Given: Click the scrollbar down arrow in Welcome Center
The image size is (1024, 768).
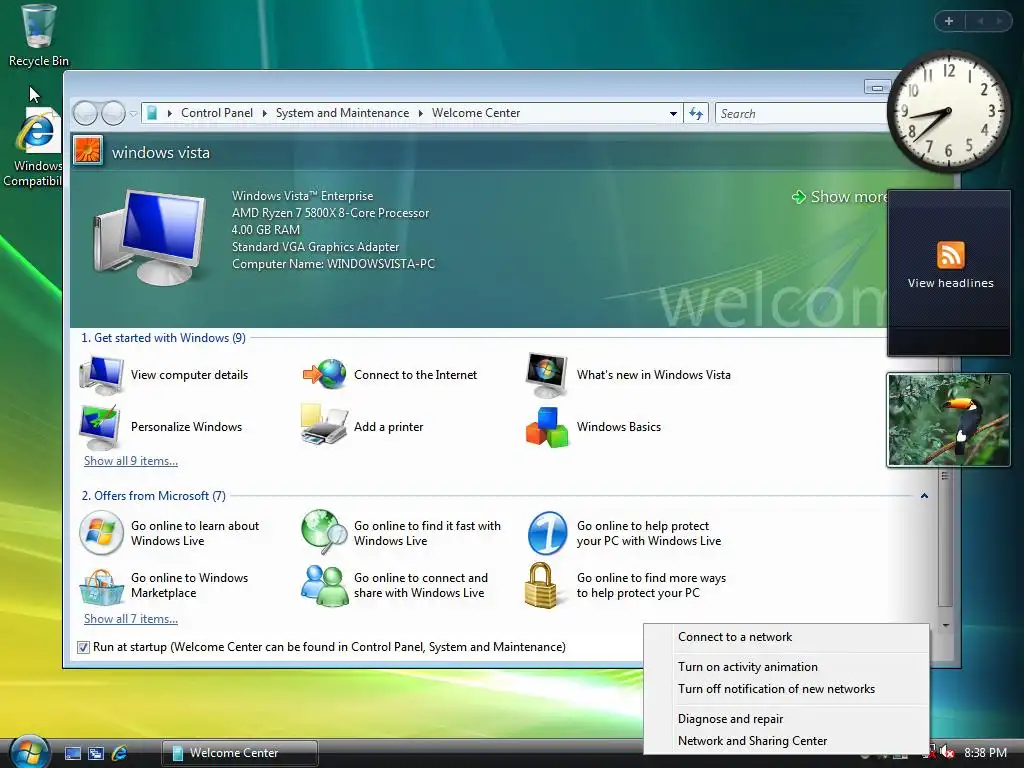Looking at the screenshot, I should click(x=945, y=625).
